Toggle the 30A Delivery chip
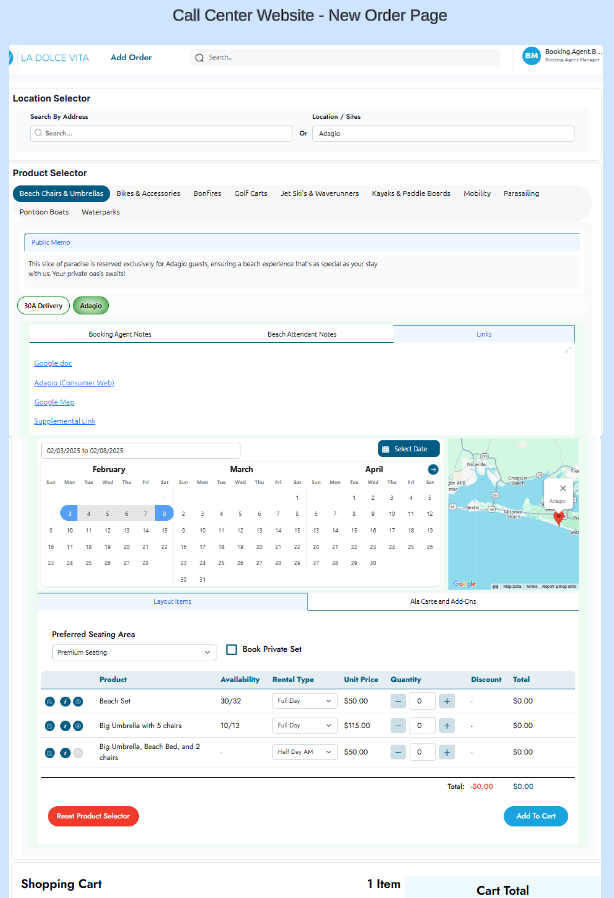Image resolution: width=614 pixels, height=898 pixels. point(43,306)
